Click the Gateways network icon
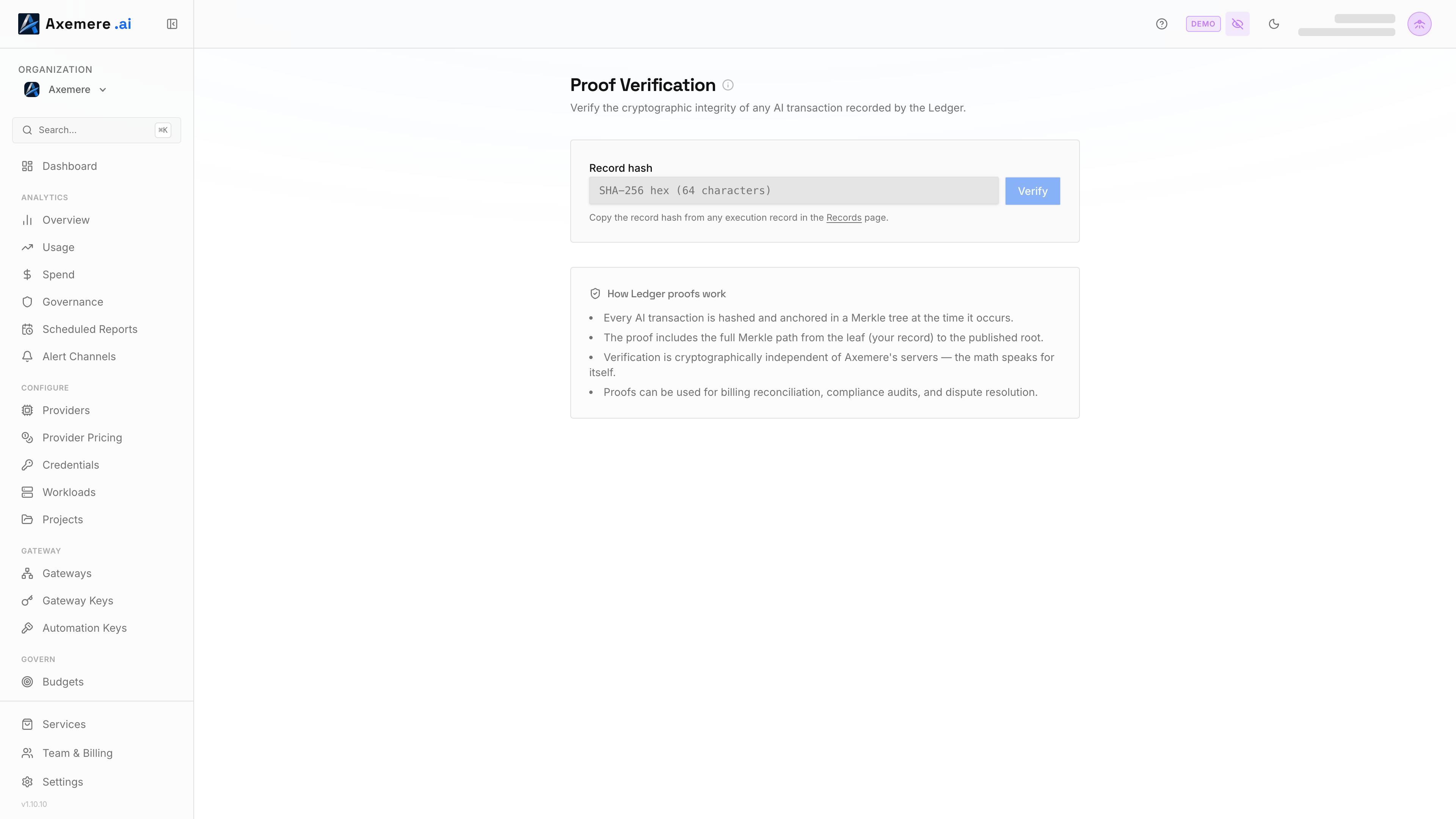The height and width of the screenshot is (819, 1456). tap(27, 574)
